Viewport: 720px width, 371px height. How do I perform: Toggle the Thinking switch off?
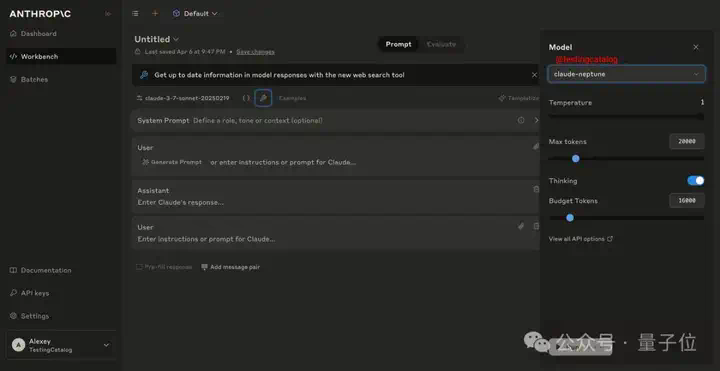pyautogui.click(x=696, y=181)
